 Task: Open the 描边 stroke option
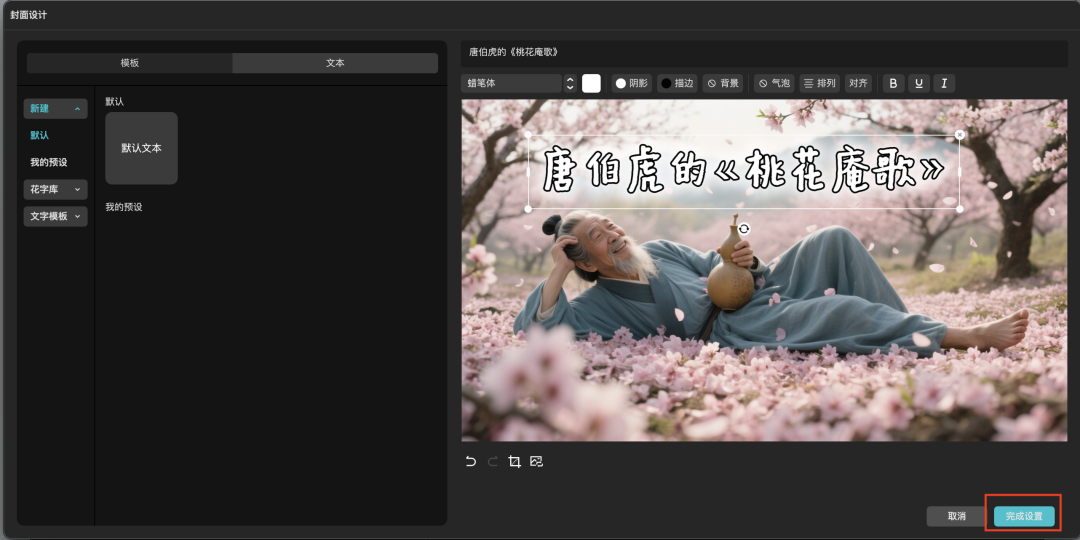pos(677,83)
